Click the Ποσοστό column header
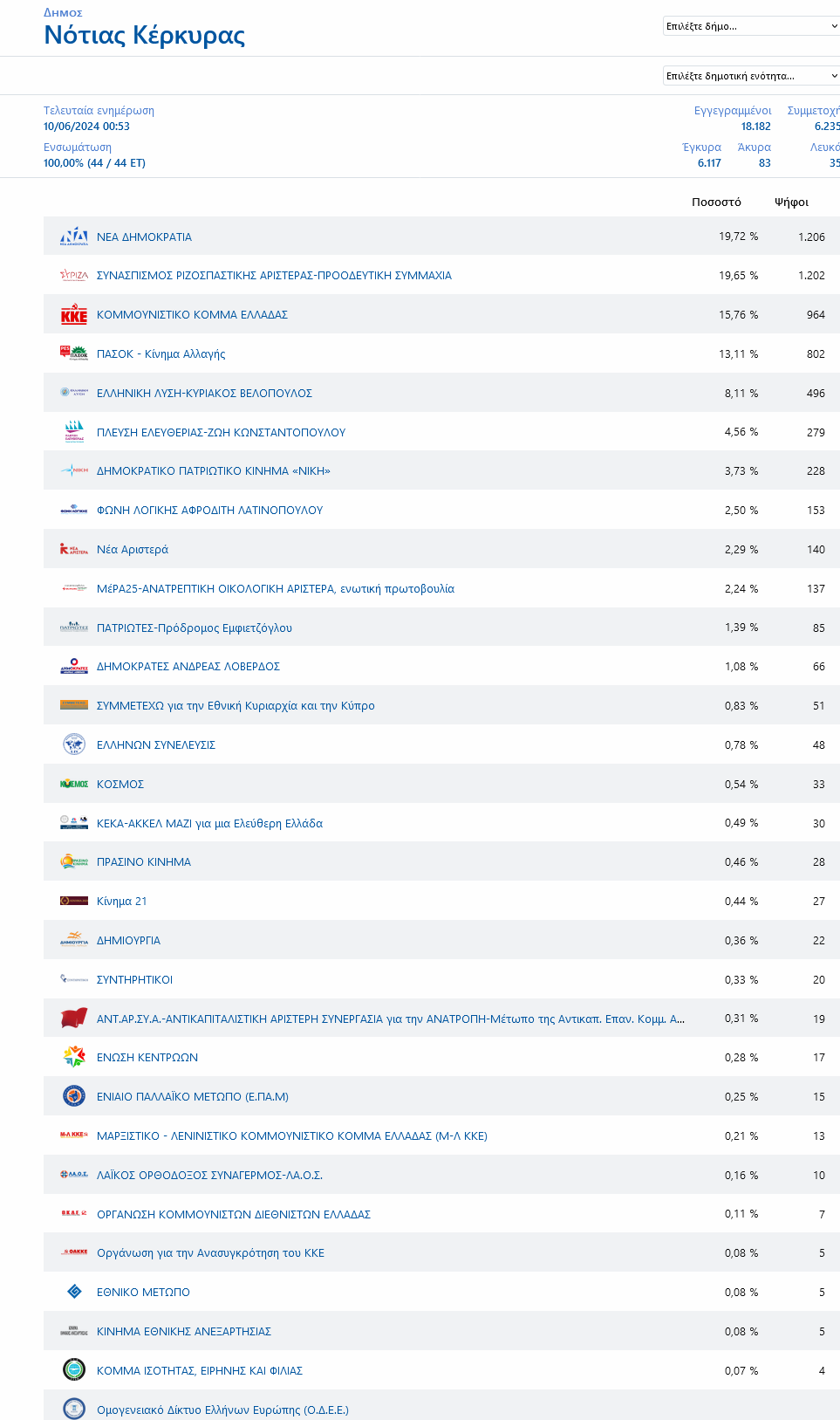The width and height of the screenshot is (840, 1420). pos(716,202)
